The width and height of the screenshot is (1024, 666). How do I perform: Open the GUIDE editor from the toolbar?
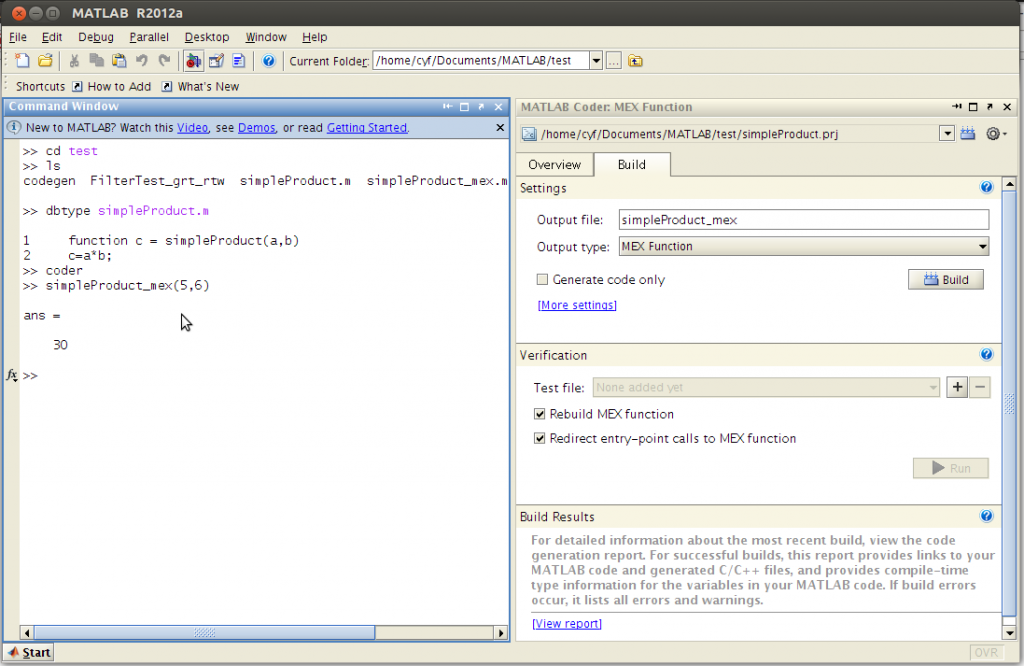(216, 60)
